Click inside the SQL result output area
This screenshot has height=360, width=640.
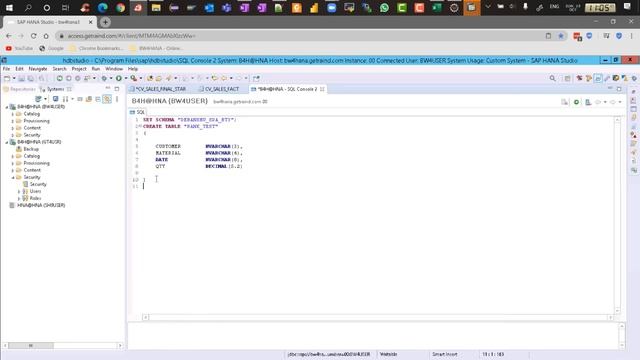pyautogui.click(x=373, y=336)
